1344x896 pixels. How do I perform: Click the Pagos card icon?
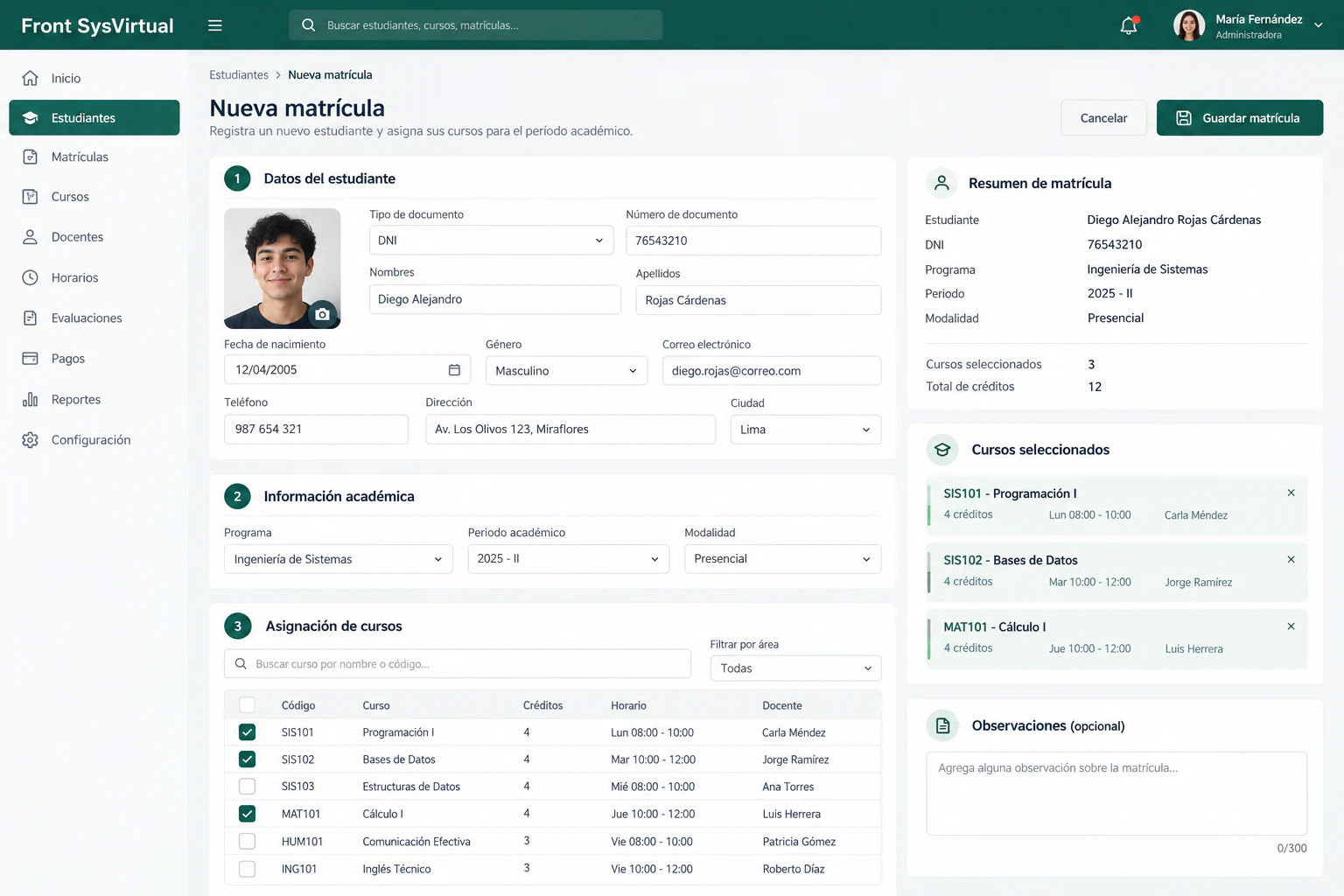click(31, 359)
